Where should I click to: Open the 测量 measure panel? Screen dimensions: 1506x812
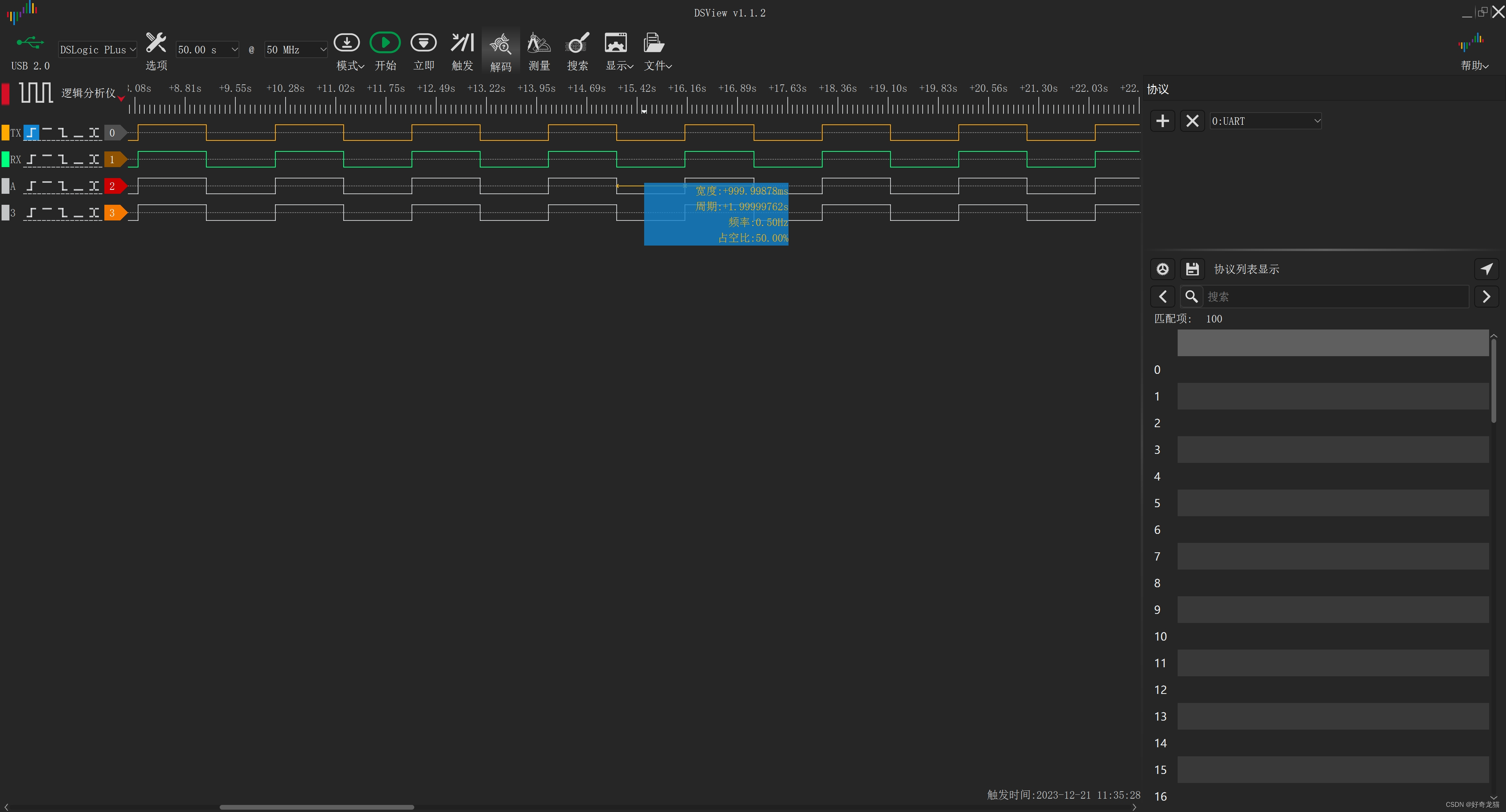point(539,51)
